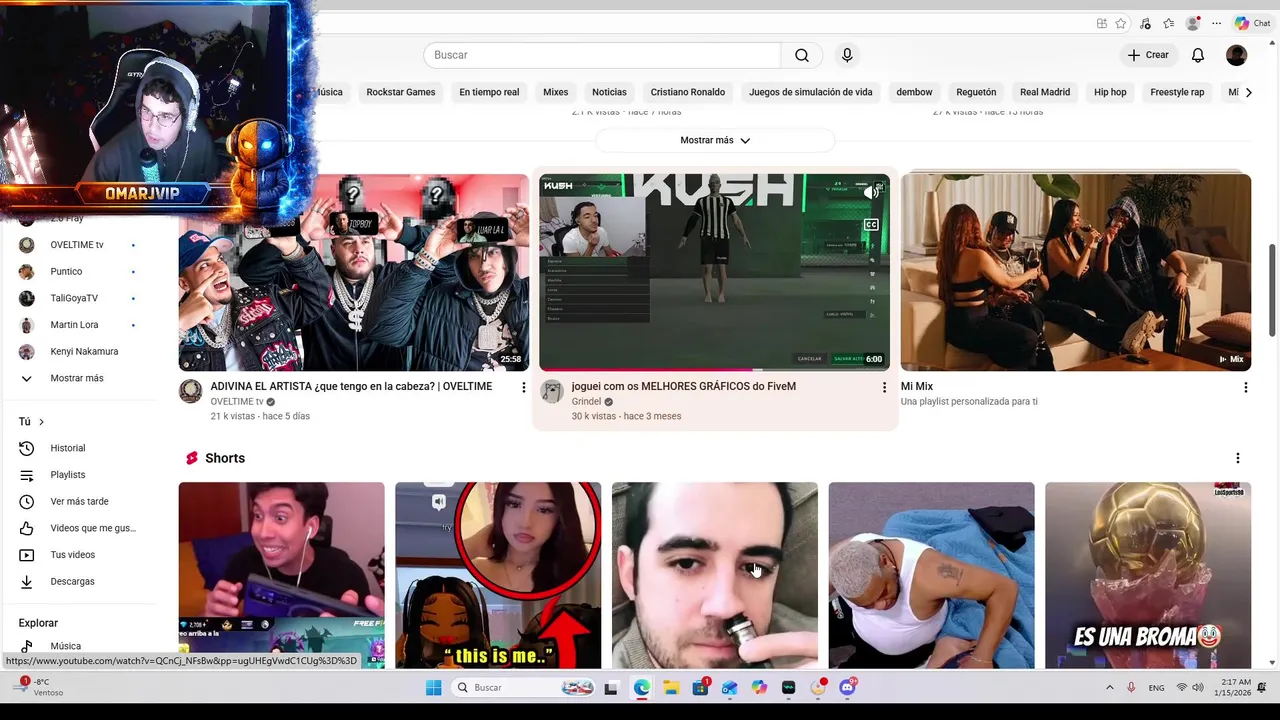Select the Noticias chip
The width and height of the screenshot is (1280, 720).
click(609, 92)
